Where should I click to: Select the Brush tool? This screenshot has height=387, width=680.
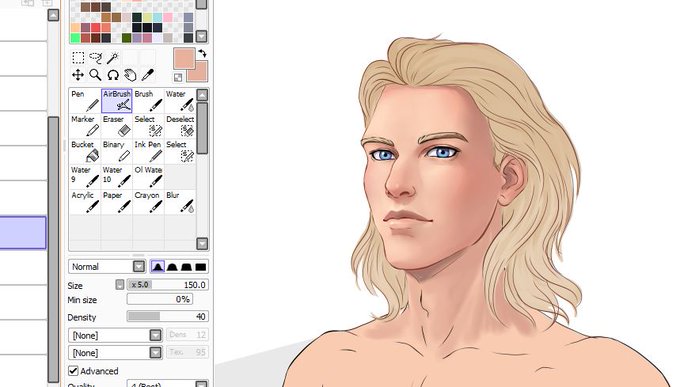[148, 101]
